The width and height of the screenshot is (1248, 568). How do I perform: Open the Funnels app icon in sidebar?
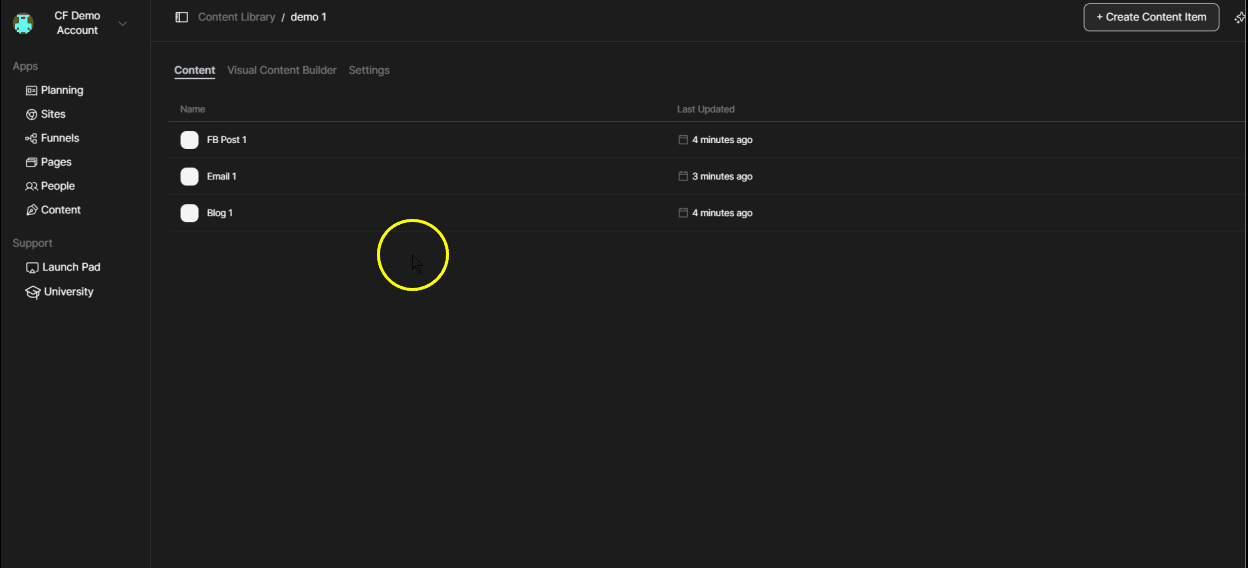[x=31, y=138]
